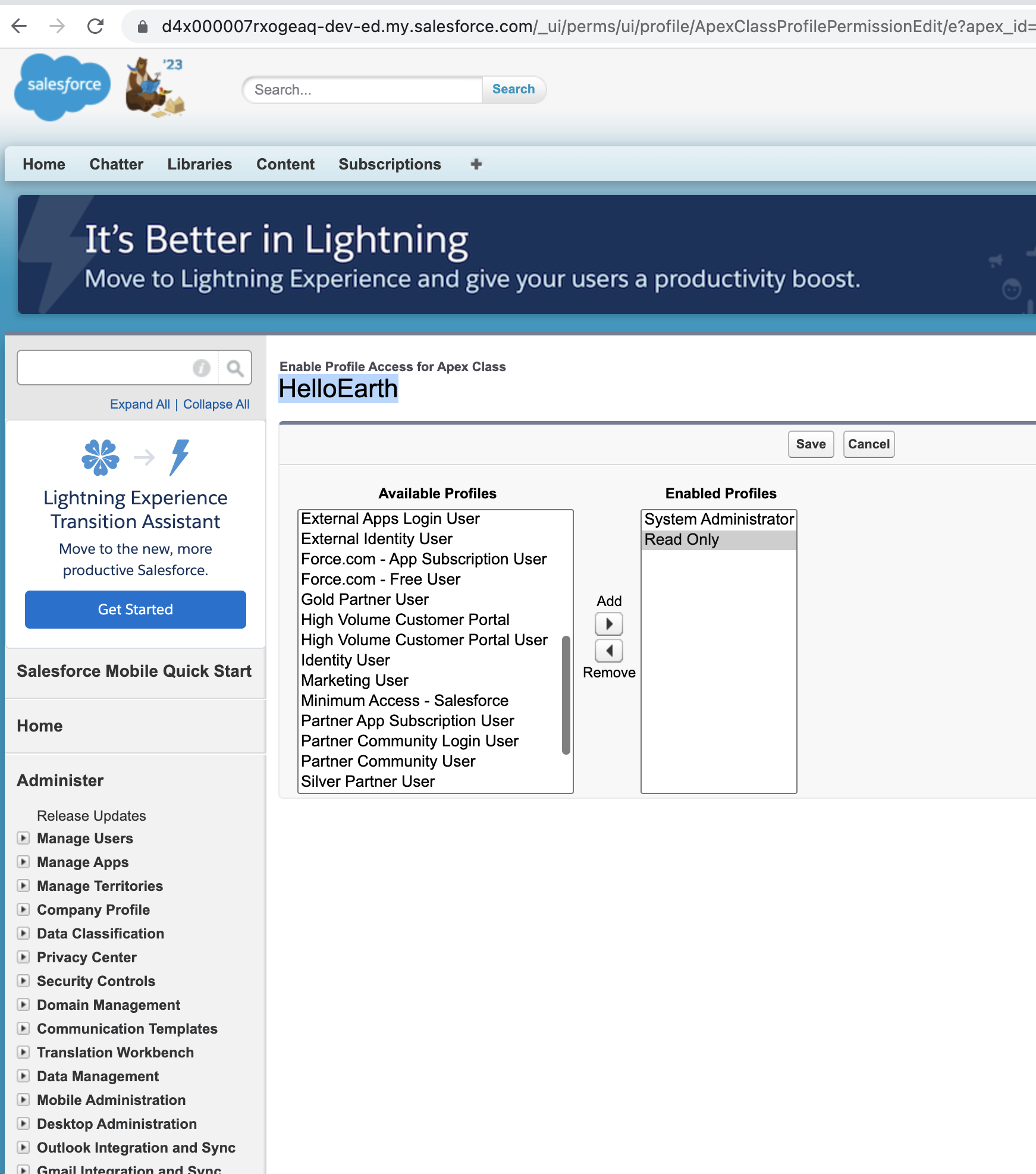Click the browser back arrow
Screen dimensions: 1036x1174
pos(20,26)
